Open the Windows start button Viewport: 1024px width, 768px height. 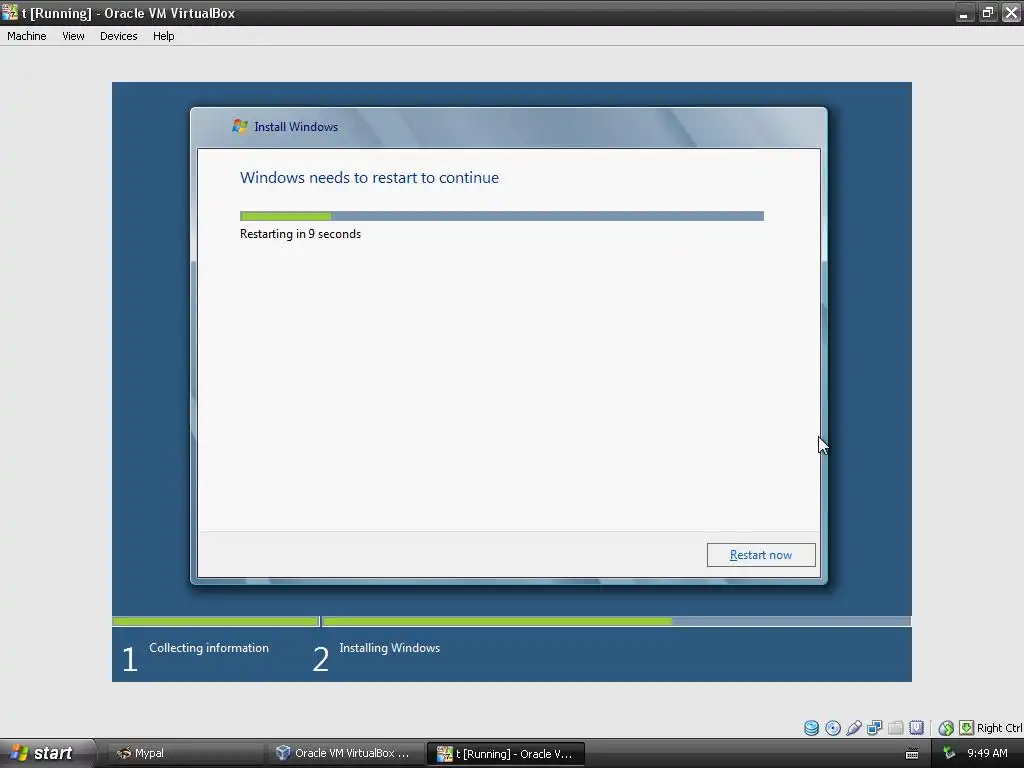point(46,753)
